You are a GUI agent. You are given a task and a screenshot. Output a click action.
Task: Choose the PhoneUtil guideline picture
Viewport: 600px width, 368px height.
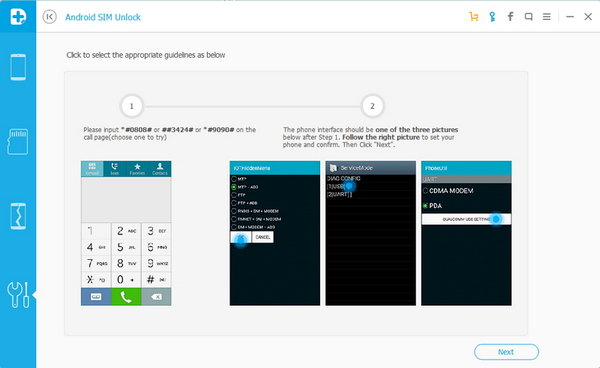point(466,233)
